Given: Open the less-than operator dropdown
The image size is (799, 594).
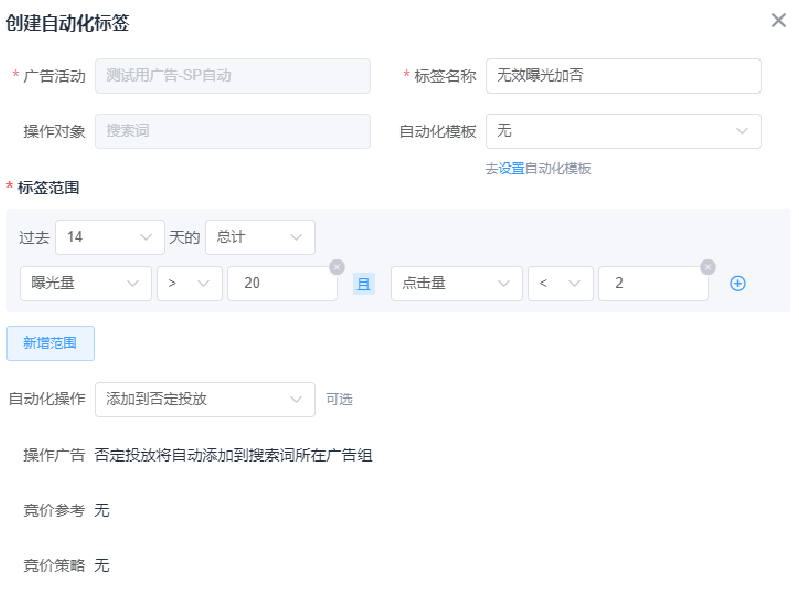Looking at the screenshot, I should (x=561, y=283).
